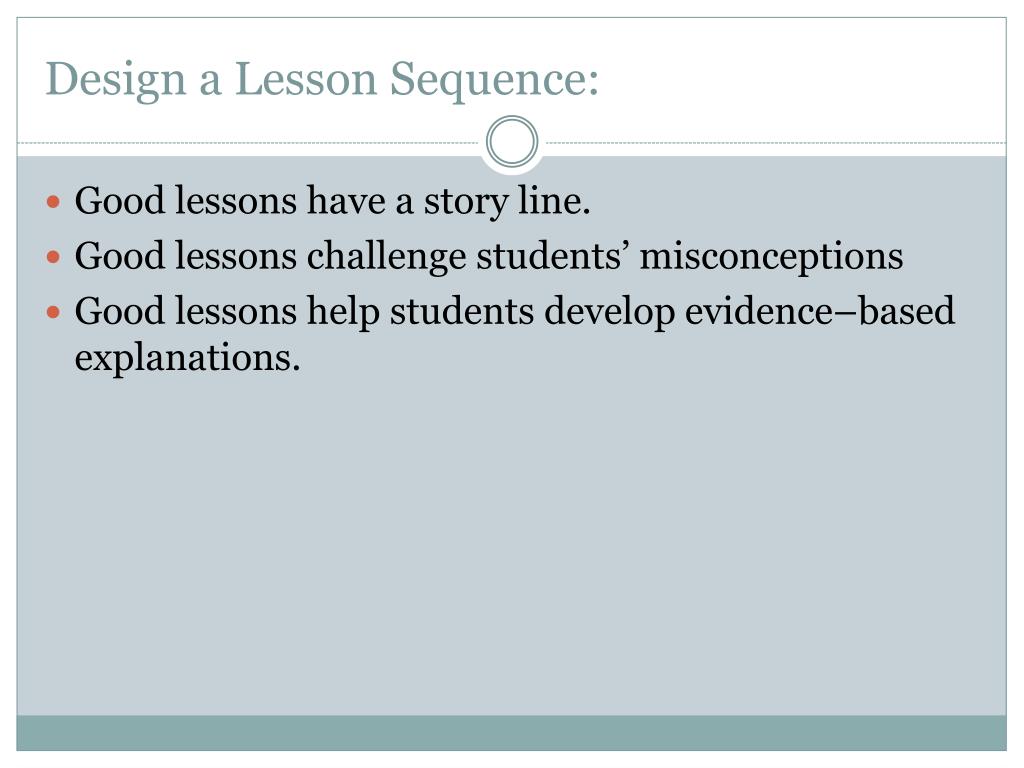Click the word 'explanations.' on the last line
The image size is (1024, 768).
click(188, 357)
